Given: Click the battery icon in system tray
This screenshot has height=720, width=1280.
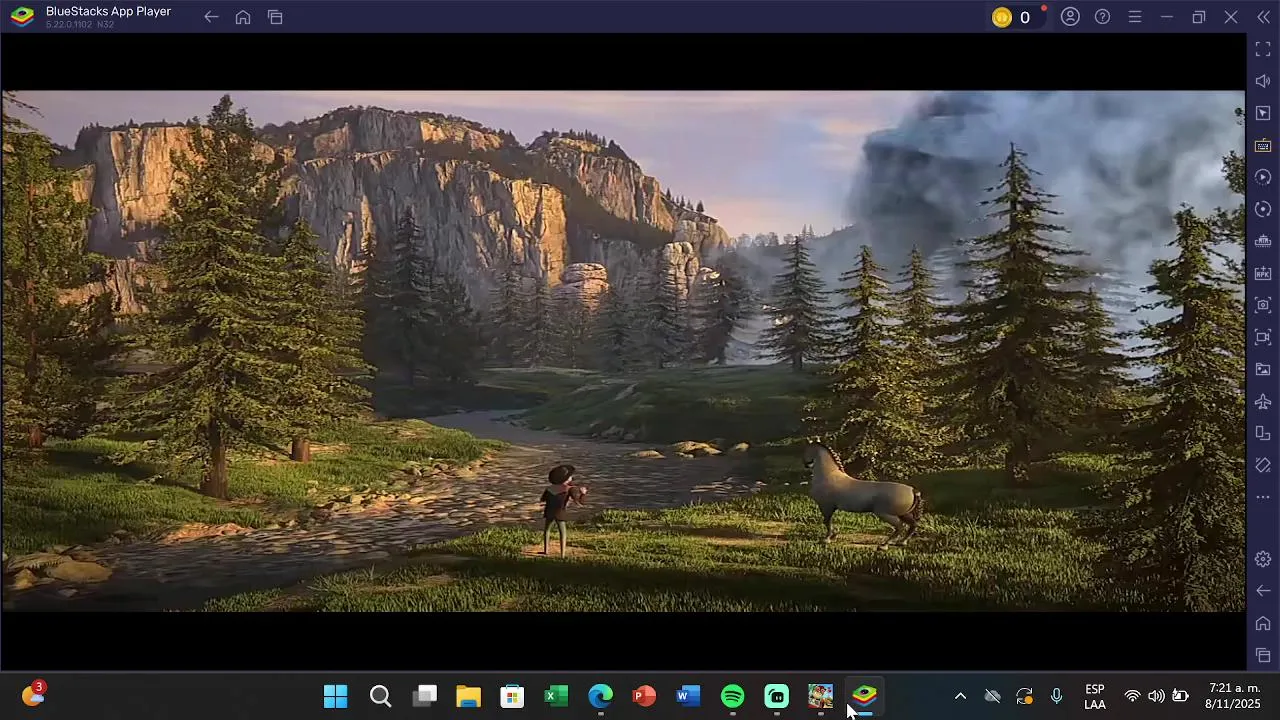Looking at the screenshot, I should tap(1180, 696).
